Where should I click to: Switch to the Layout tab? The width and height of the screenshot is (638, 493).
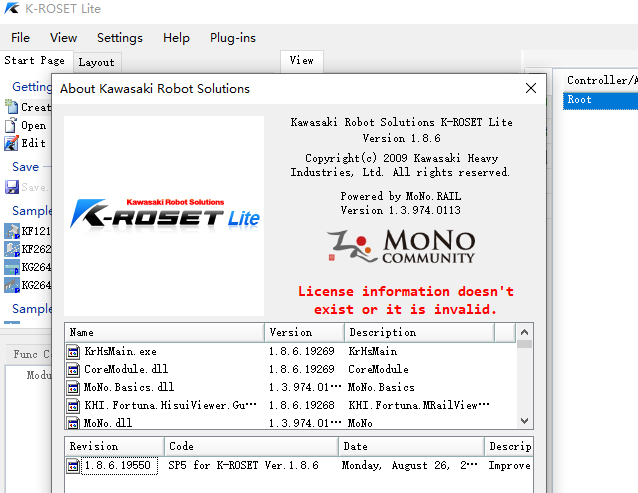(x=96, y=62)
